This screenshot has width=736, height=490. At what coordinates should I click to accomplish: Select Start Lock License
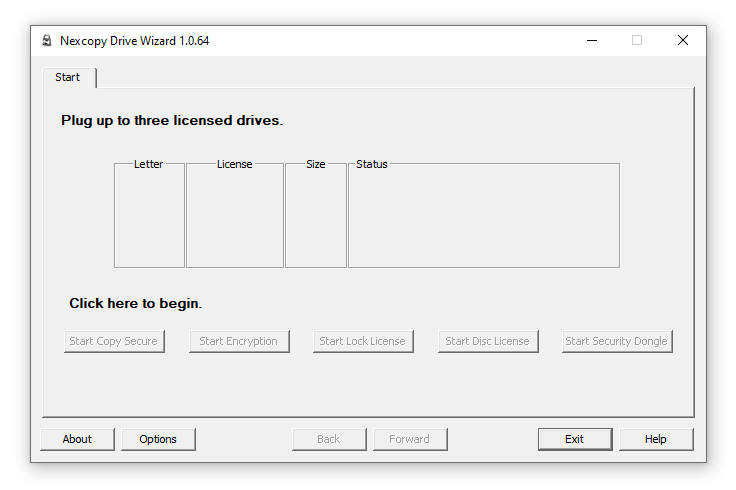(362, 341)
